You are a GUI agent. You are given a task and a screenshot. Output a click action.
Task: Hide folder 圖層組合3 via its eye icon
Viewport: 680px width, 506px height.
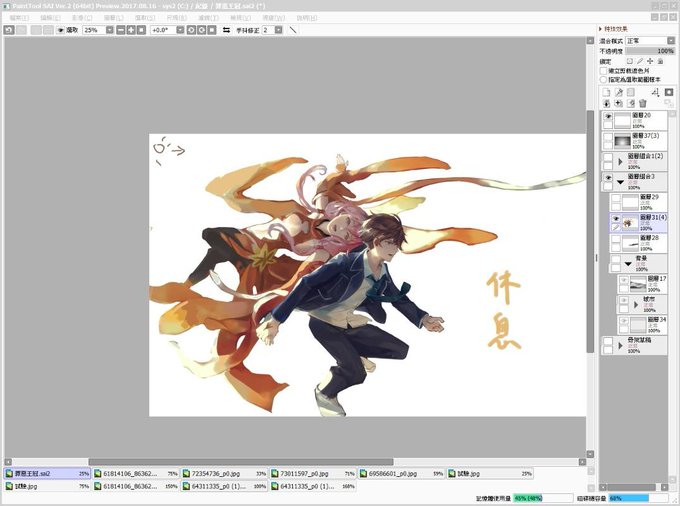tap(608, 177)
